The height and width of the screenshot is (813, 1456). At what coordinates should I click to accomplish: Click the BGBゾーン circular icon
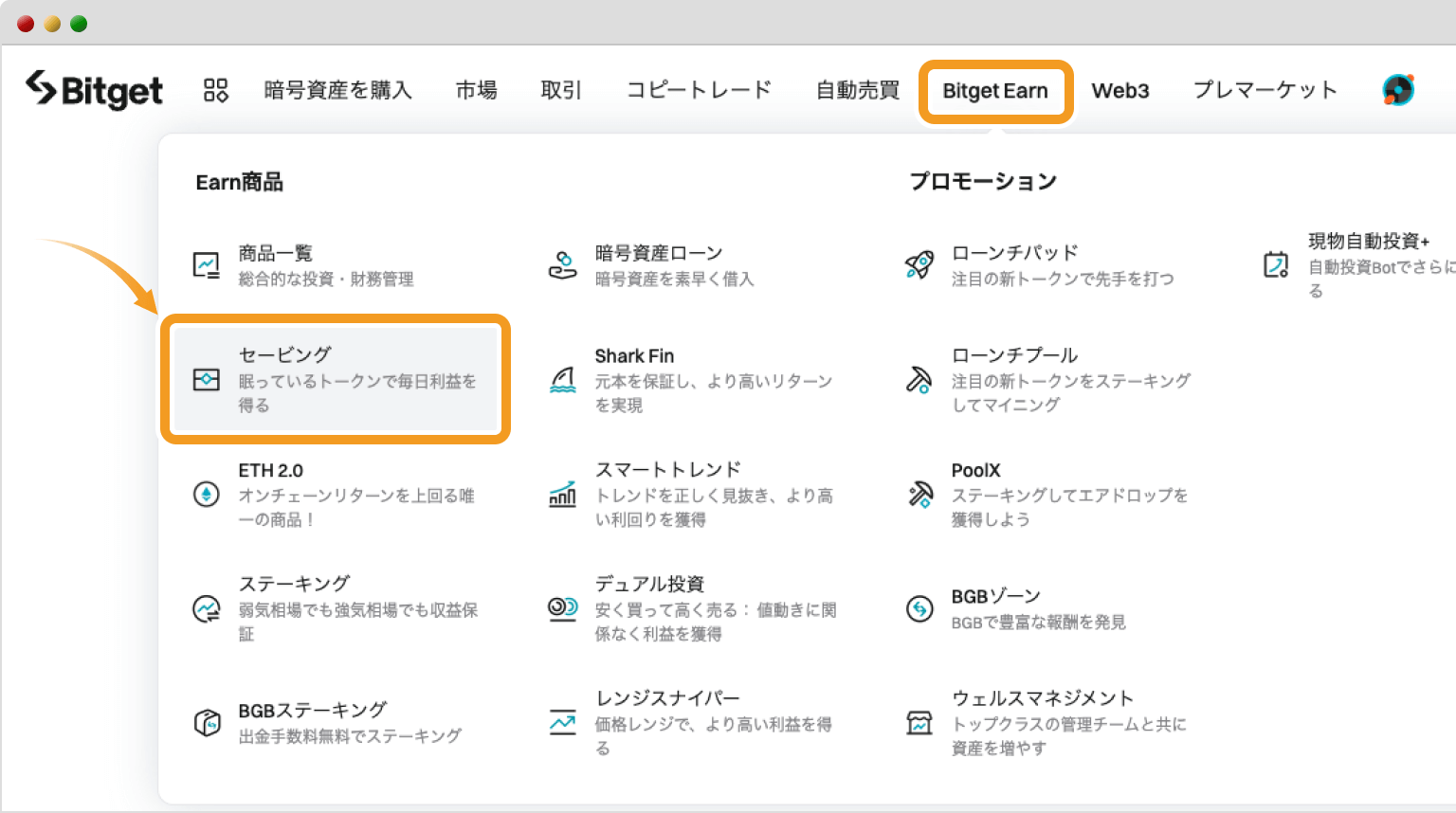tap(919, 608)
